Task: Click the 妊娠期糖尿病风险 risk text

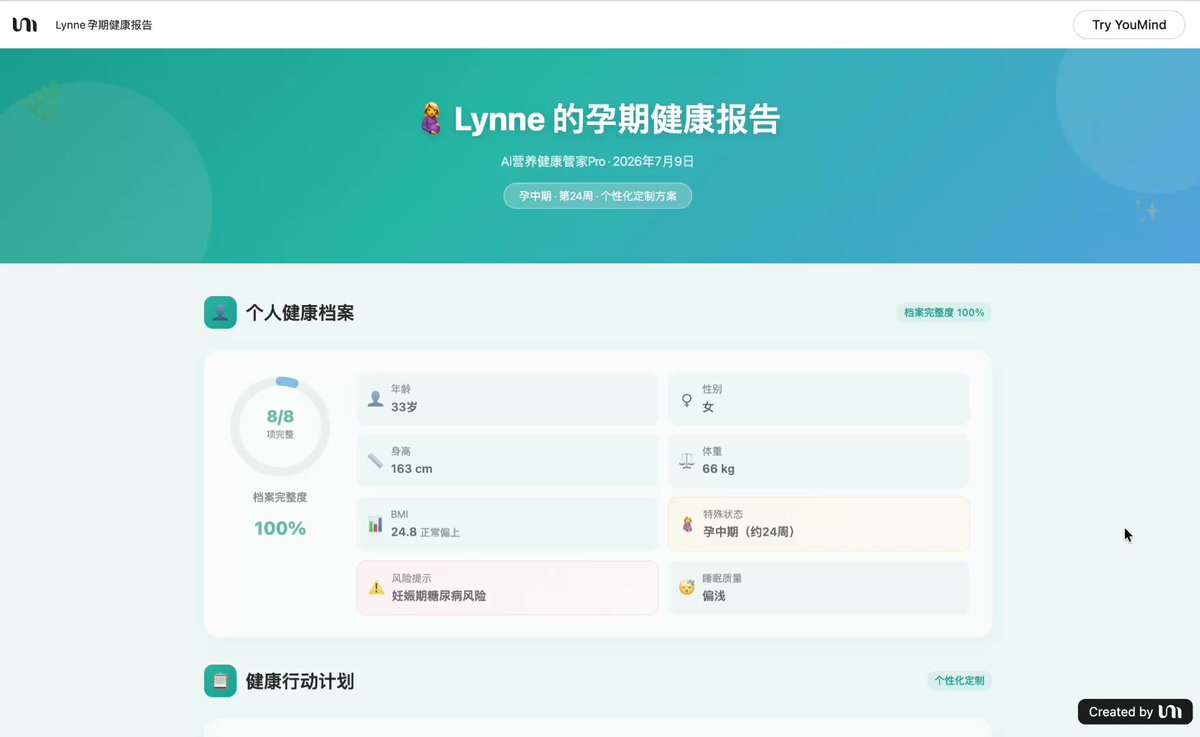Action: click(x=439, y=596)
